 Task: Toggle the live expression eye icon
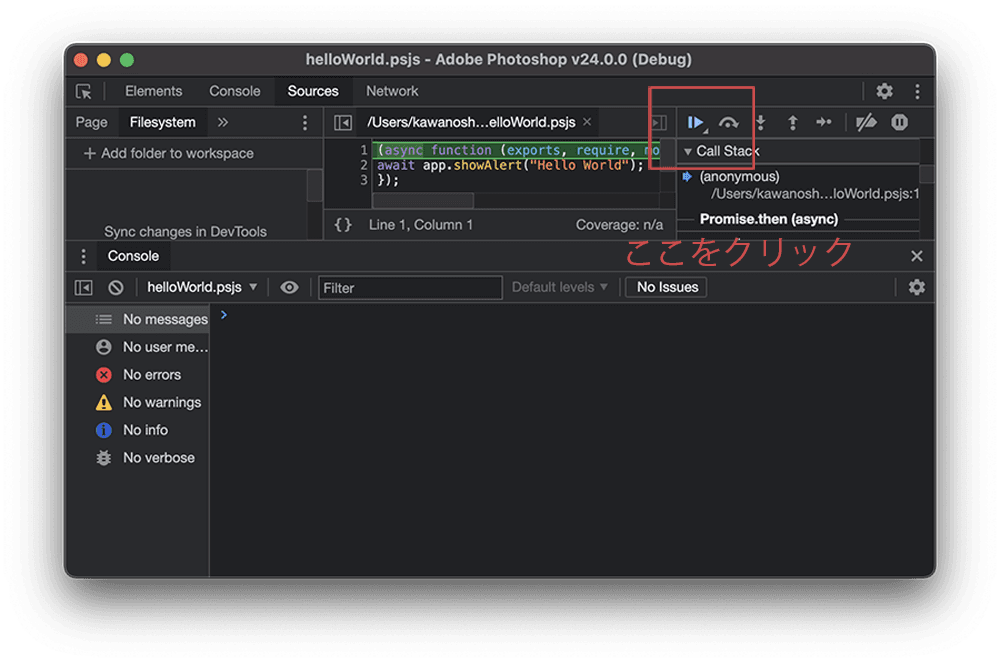coord(289,287)
